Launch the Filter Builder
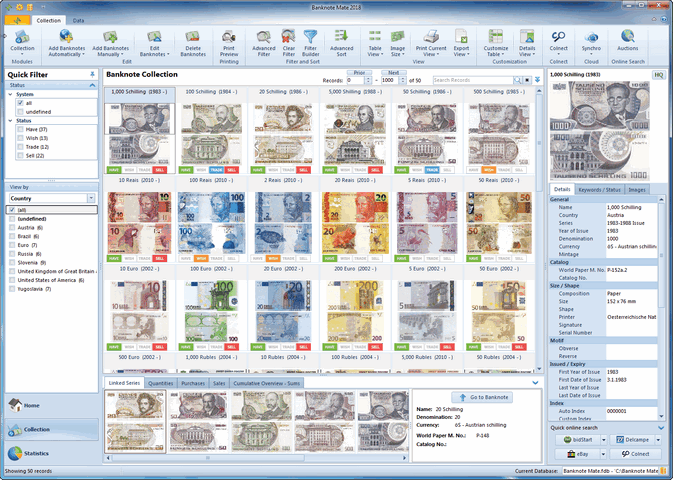Image resolution: width=673 pixels, height=480 pixels. point(311,42)
